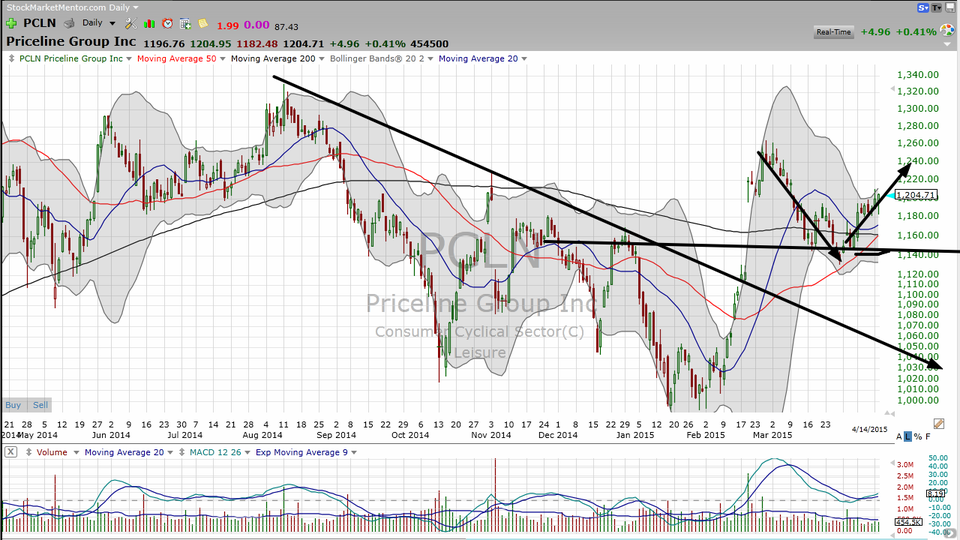The height and width of the screenshot is (540, 960).
Task: Open the T dropdown icon
Action: [937, 8]
